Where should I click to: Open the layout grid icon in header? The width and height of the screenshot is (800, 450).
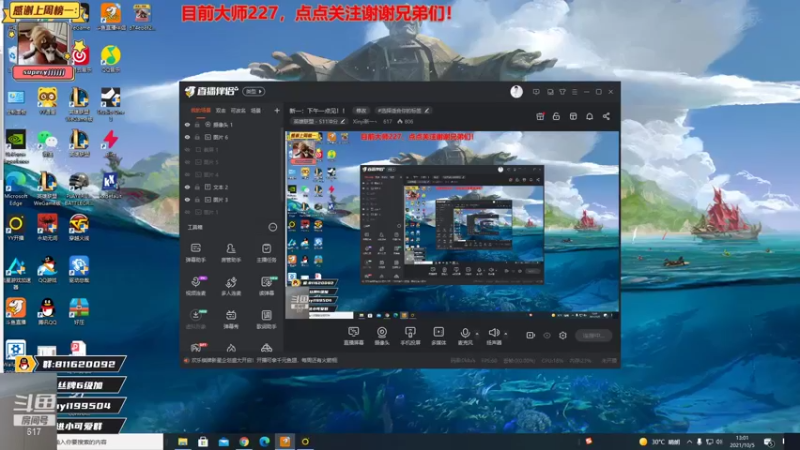pyautogui.click(x=573, y=116)
